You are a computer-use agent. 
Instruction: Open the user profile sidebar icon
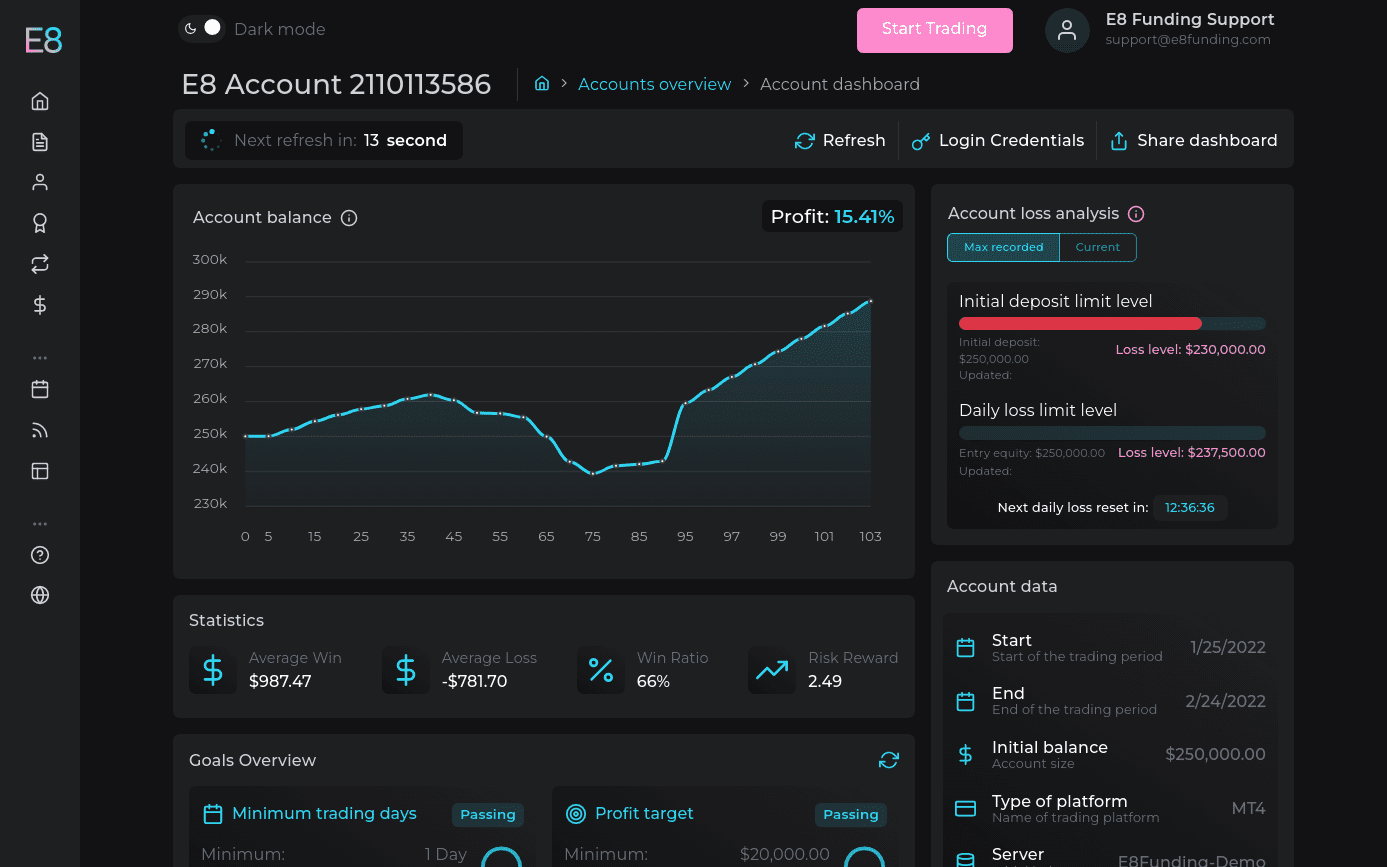point(40,182)
